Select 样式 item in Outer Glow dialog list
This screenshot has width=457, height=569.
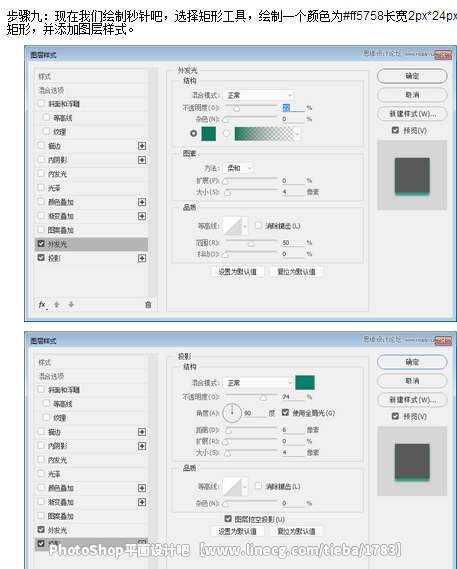tap(91, 76)
